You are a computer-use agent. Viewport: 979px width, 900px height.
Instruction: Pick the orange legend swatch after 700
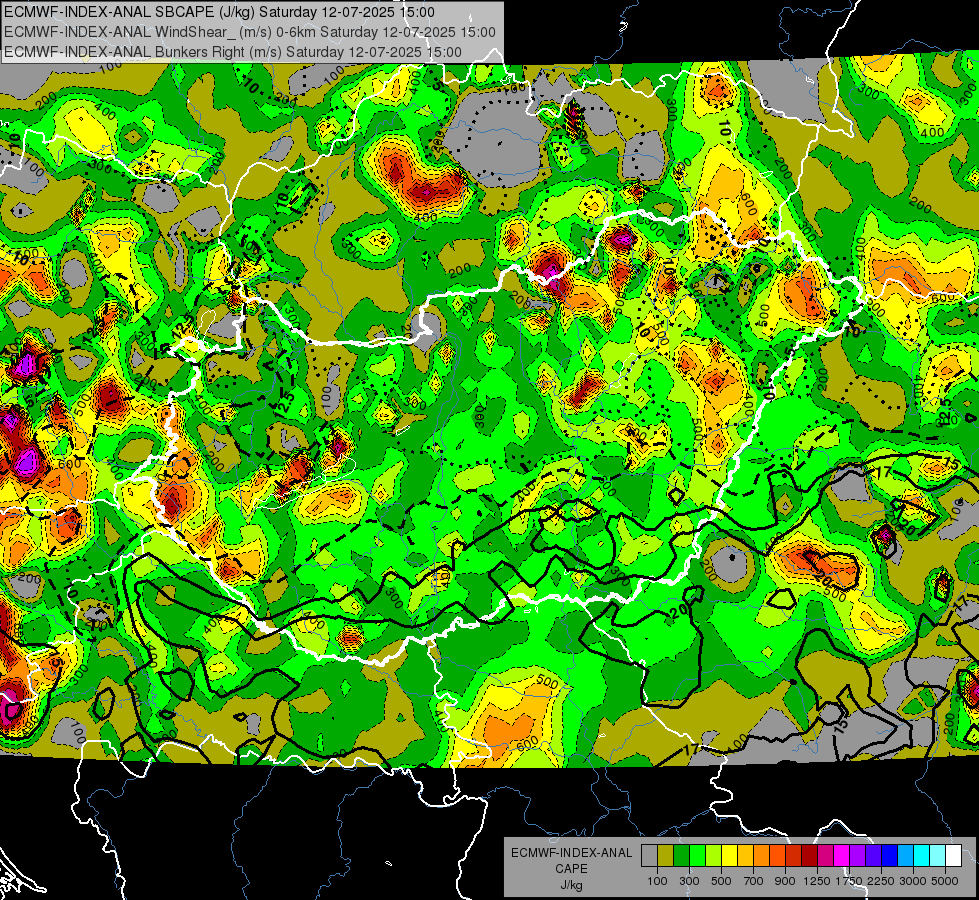tap(762, 855)
